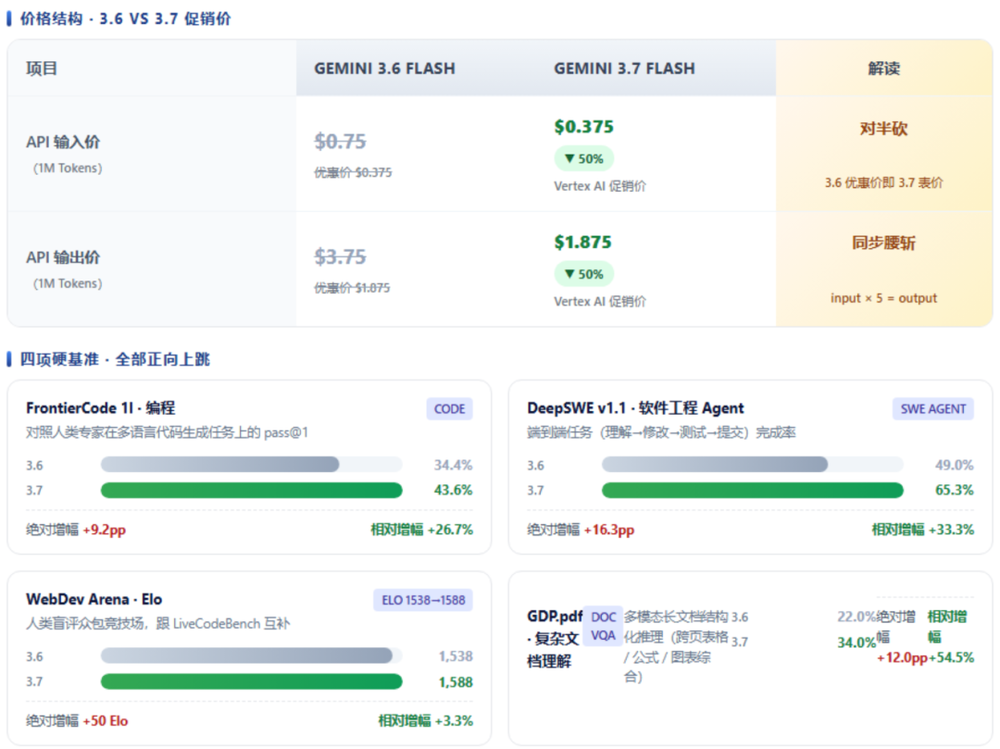Image resolution: width=1000 pixels, height=749 pixels.
Task: Click the ▼50% badge under $1.875
Action: point(584,274)
